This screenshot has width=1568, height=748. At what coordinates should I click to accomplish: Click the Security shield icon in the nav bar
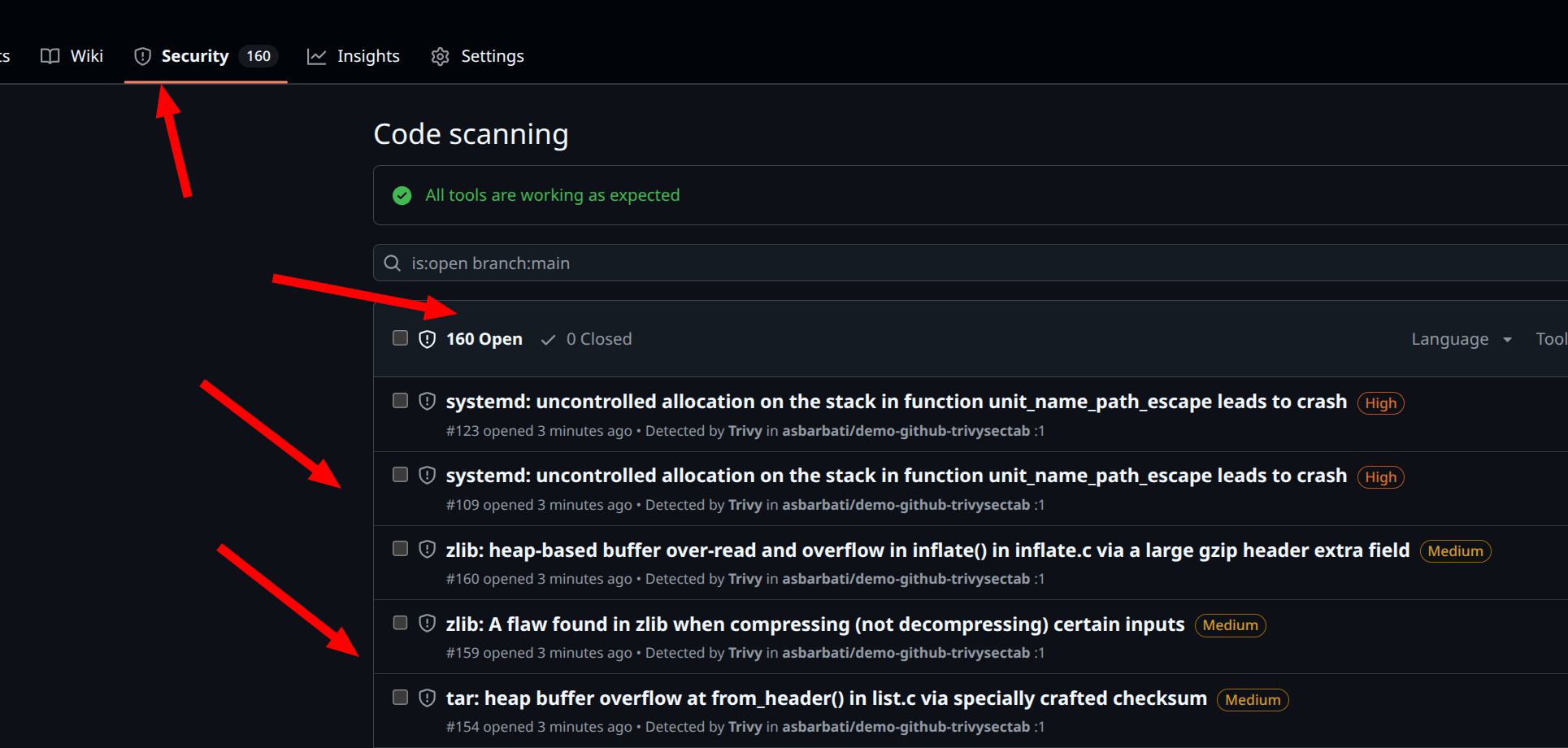tap(142, 56)
